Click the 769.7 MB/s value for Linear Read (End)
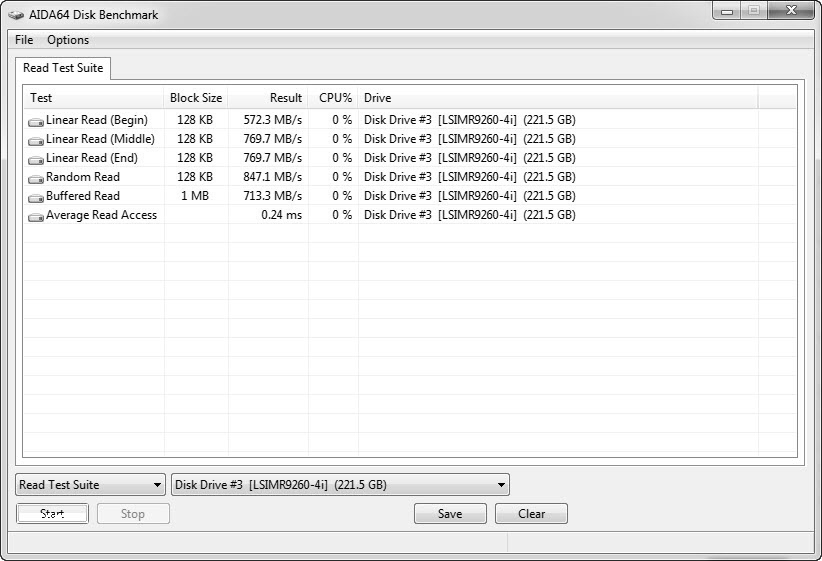This screenshot has width=822, height=561. pyautogui.click(x=273, y=158)
